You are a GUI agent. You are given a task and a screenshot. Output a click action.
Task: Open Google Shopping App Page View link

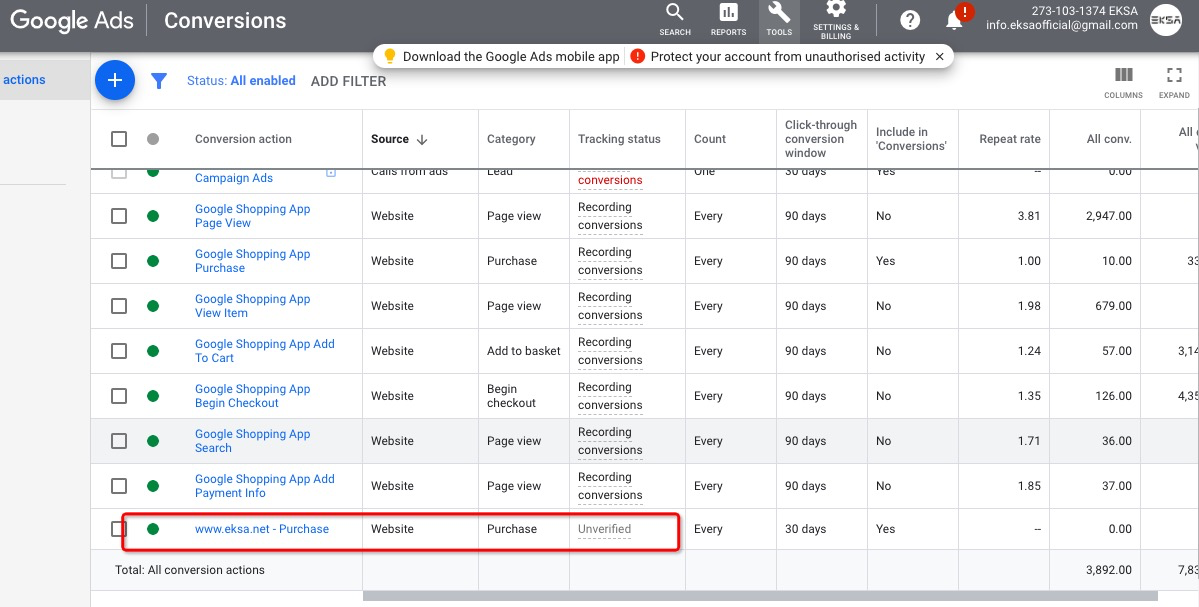click(252, 216)
